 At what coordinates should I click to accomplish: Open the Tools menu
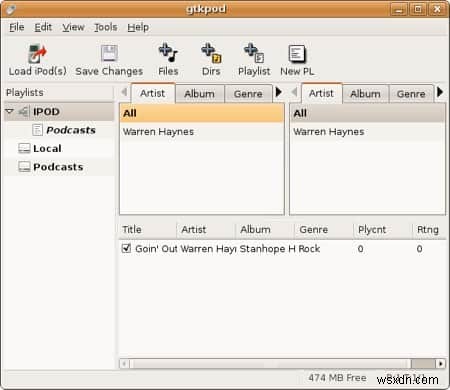pyautogui.click(x=106, y=27)
